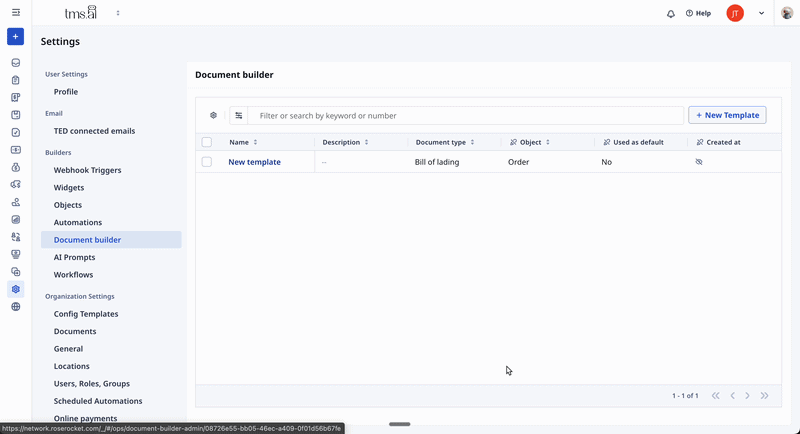This screenshot has height=434, width=800.
Task: Expand the user account chevron dropdown
Action: coord(761,14)
